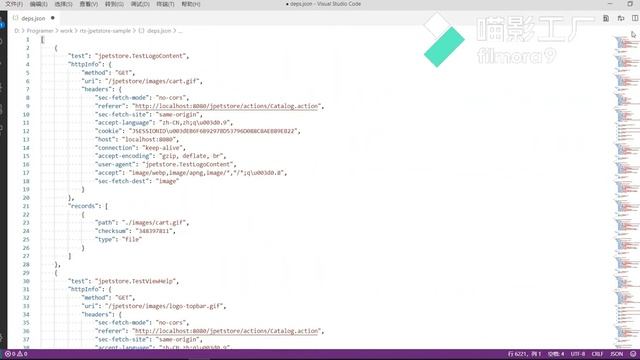This screenshot has width=640, height=360.
Task: Open the 转到(G) menu
Action: (114, 4)
